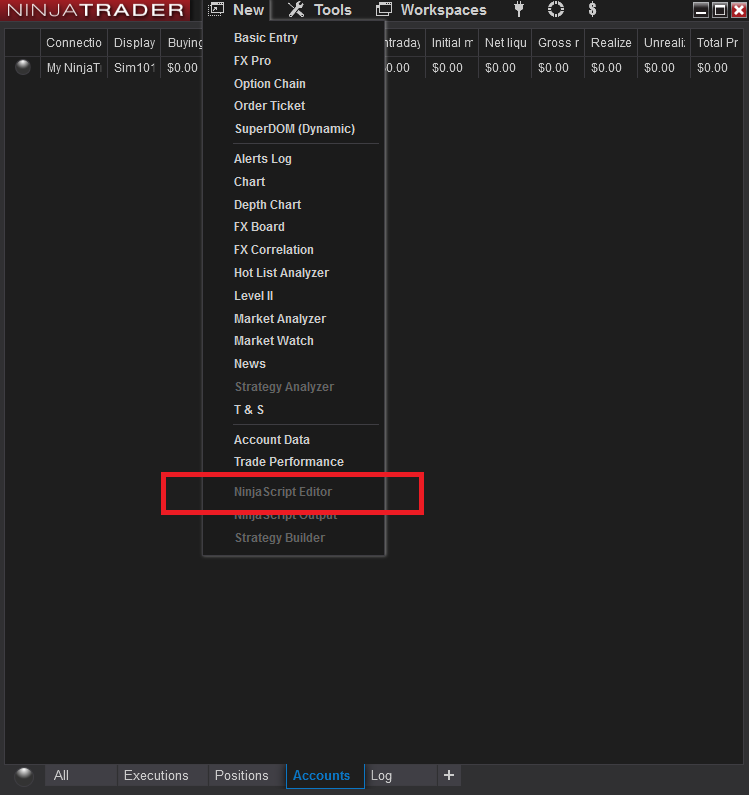Open Option Chain window
The image size is (749, 795).
[x=270, y=84]
